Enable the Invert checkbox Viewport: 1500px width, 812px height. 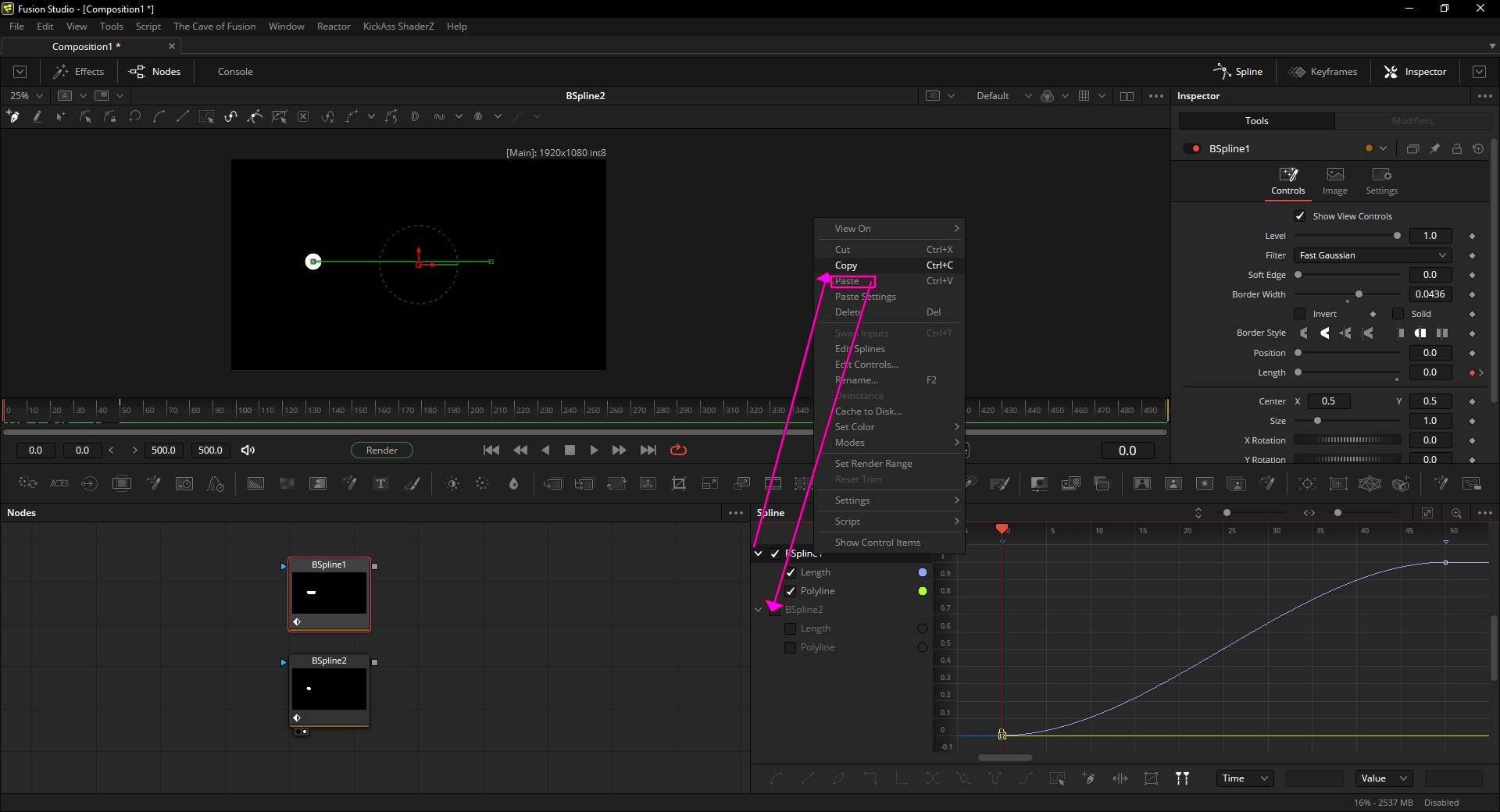[x=1300, y=314]
